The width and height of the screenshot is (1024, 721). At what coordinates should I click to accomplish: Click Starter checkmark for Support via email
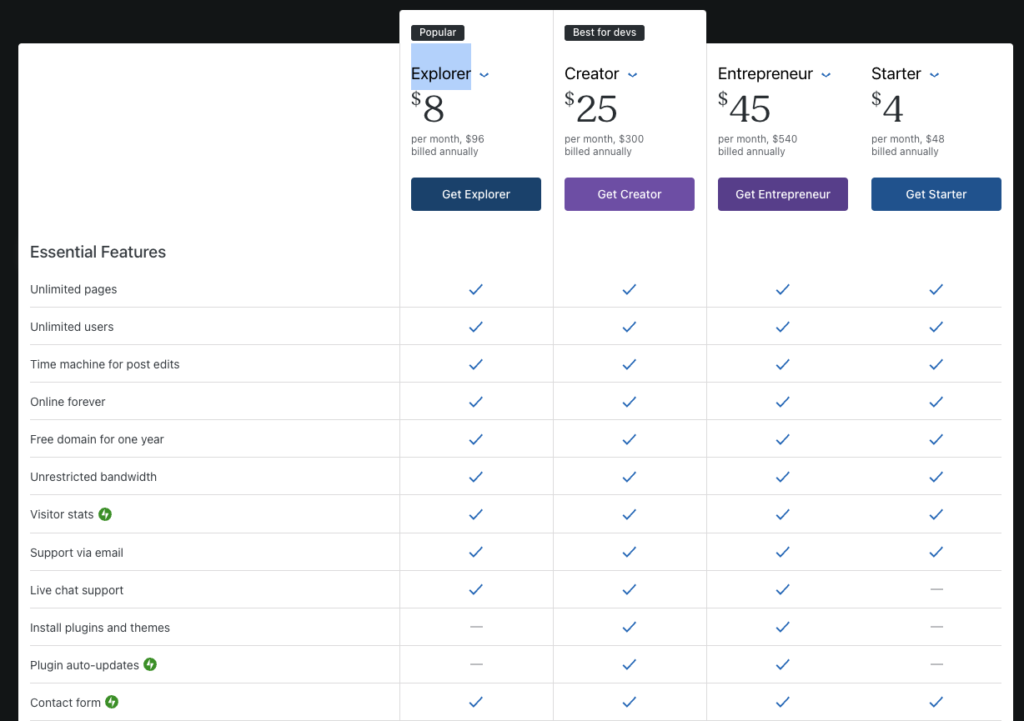click(x=936, y=552)
